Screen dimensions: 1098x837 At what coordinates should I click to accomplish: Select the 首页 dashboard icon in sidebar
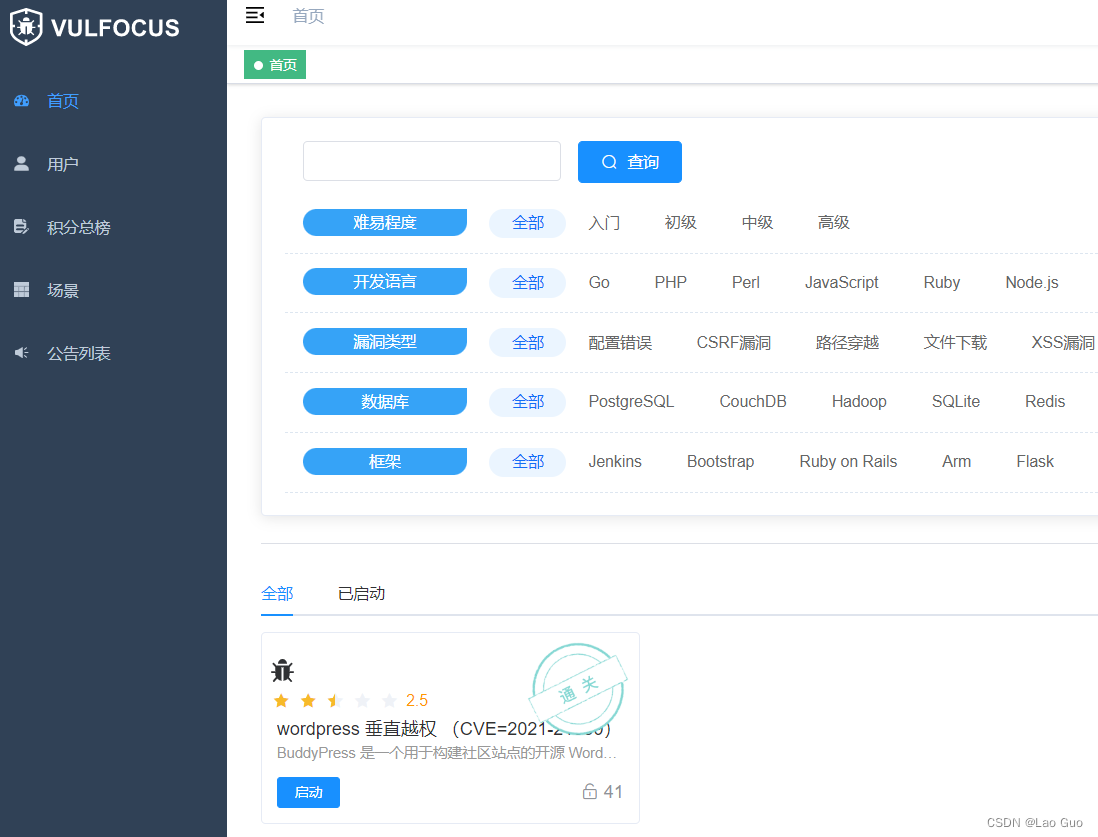[22, 100]
